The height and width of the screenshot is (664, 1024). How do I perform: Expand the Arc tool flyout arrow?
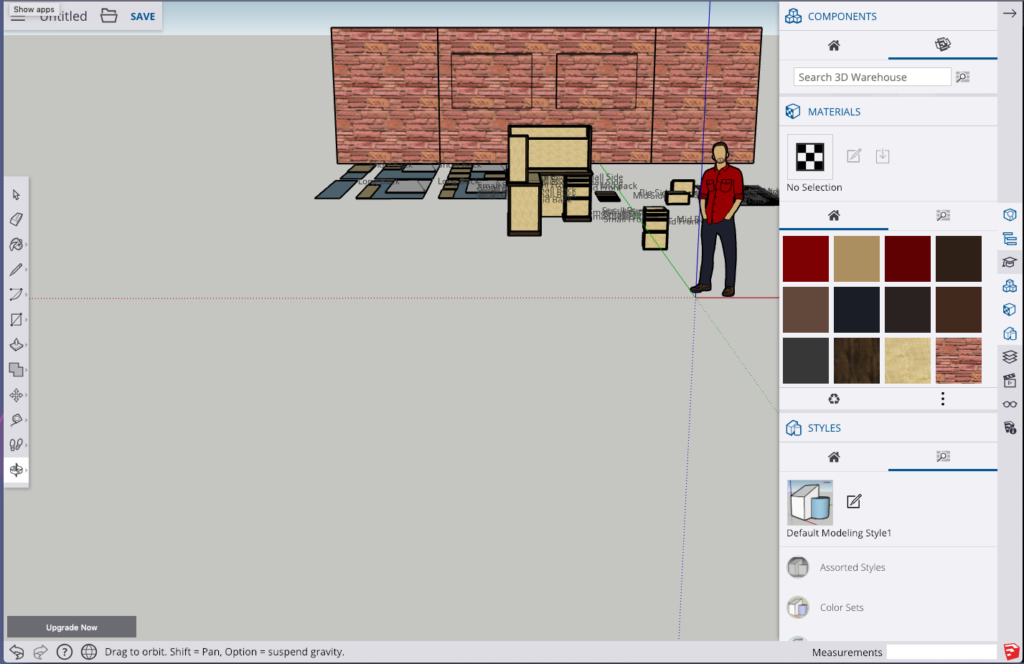coord(27,294)
